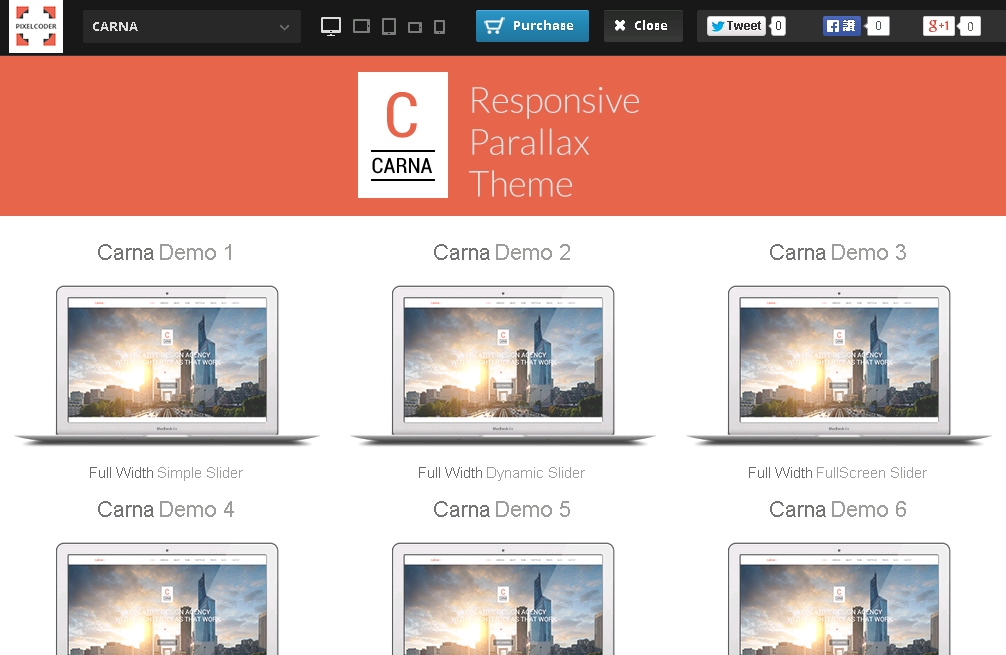Select landscape tablet preview icon
Viewport: 1006px width, 655px height.
pos(362,26)
